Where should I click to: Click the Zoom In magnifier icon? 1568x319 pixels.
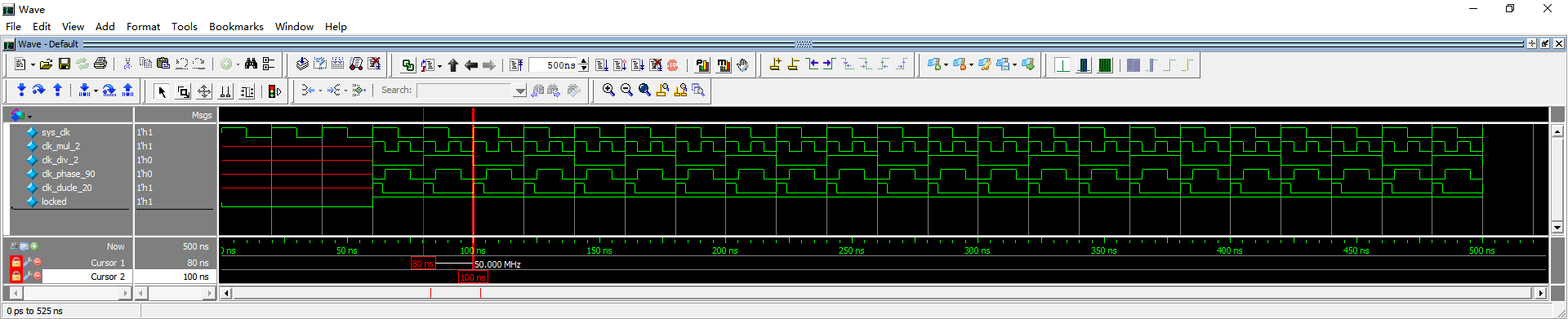coord(608,90)
